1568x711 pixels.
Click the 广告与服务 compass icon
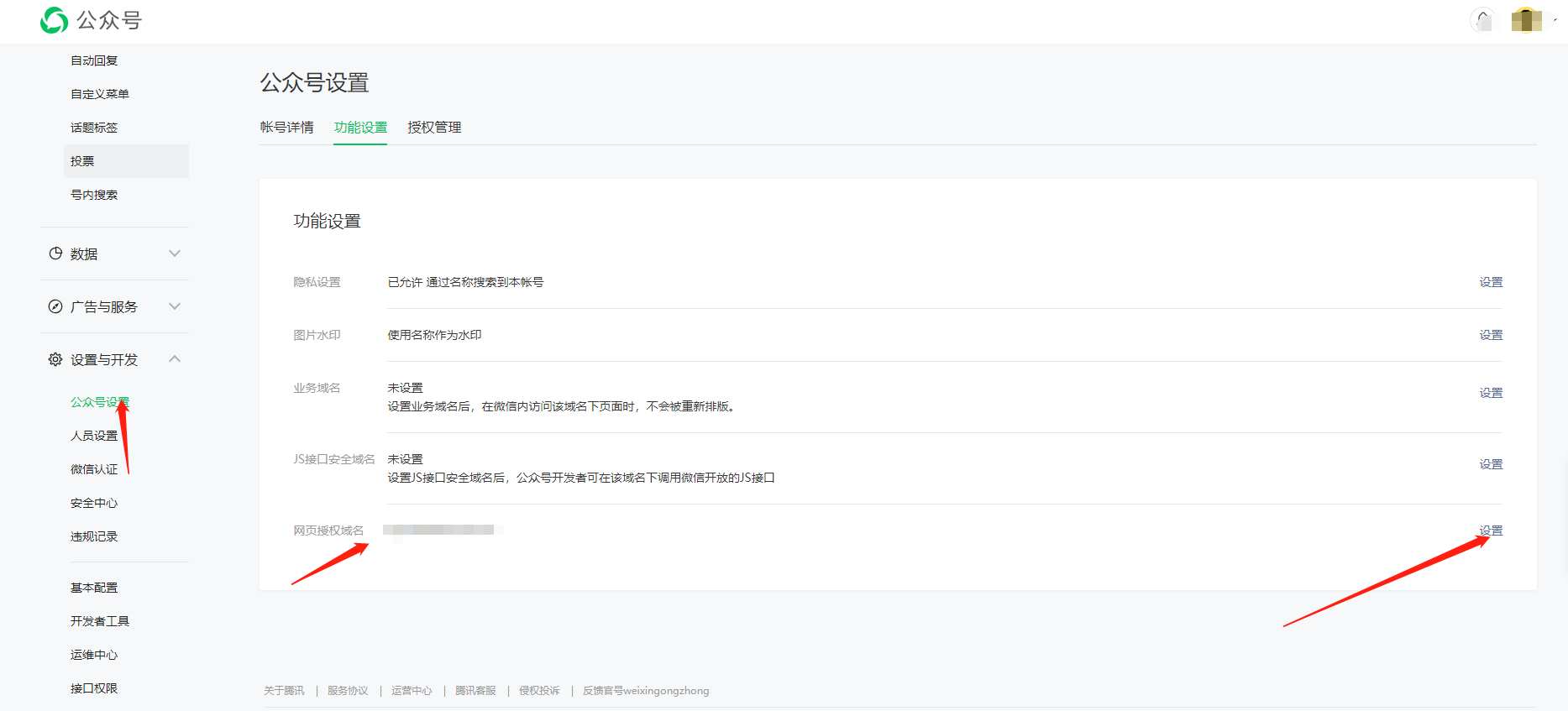click(55, 306)
